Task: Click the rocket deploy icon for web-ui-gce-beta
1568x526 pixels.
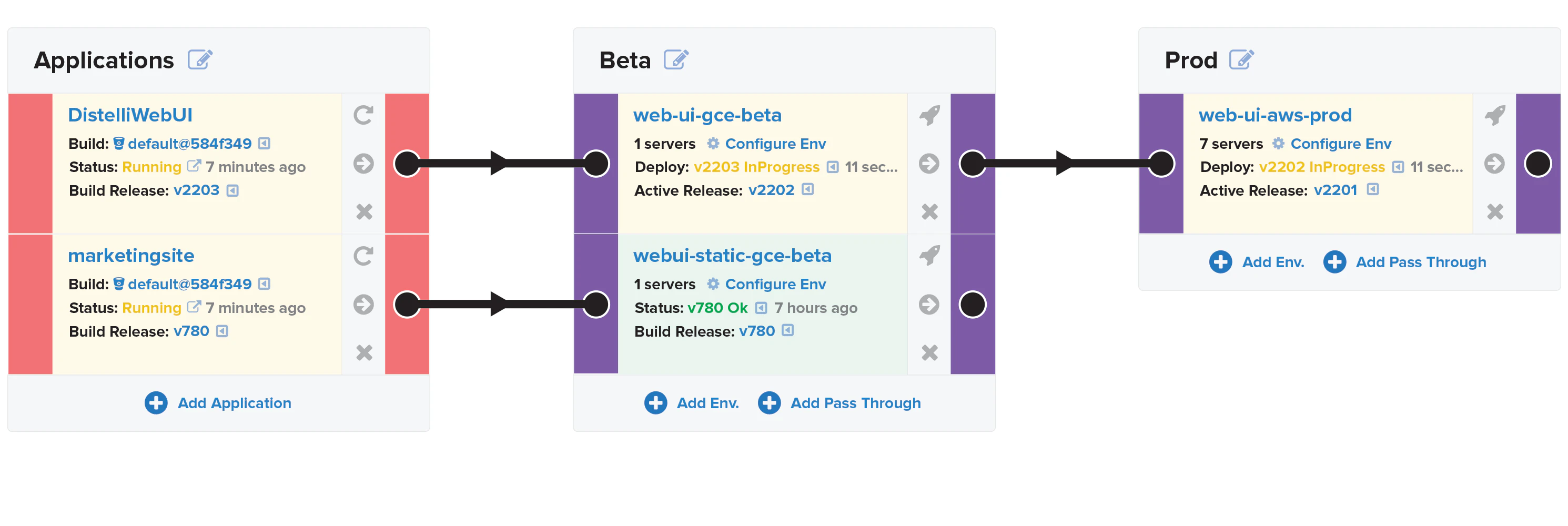Action: (929, 115)
